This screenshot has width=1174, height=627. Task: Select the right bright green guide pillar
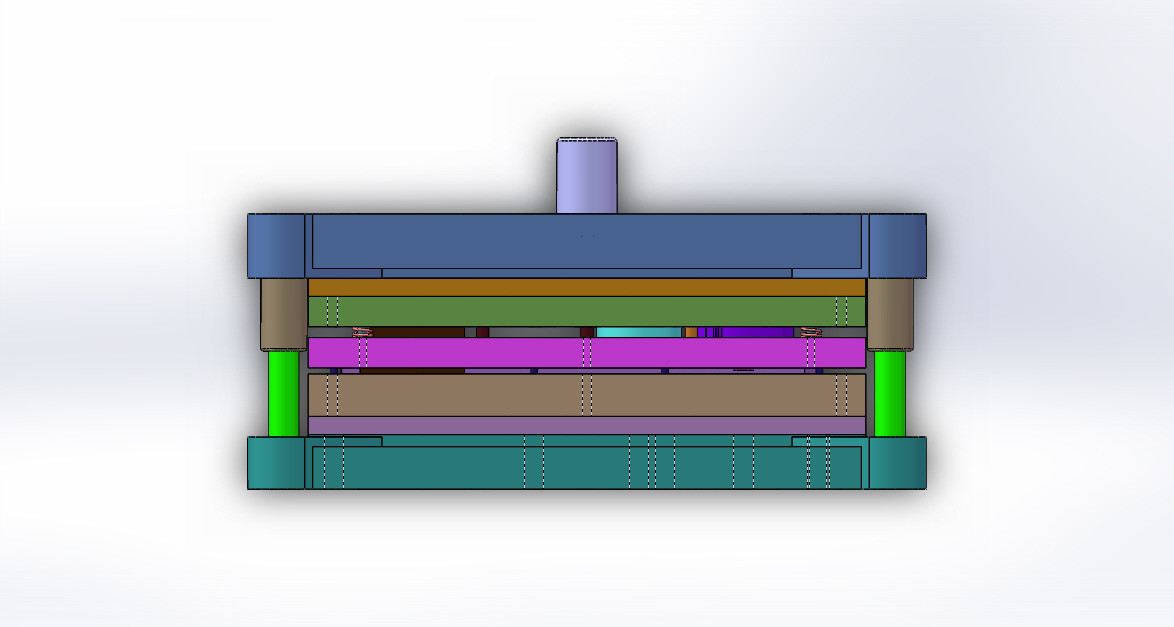[889, 393]
